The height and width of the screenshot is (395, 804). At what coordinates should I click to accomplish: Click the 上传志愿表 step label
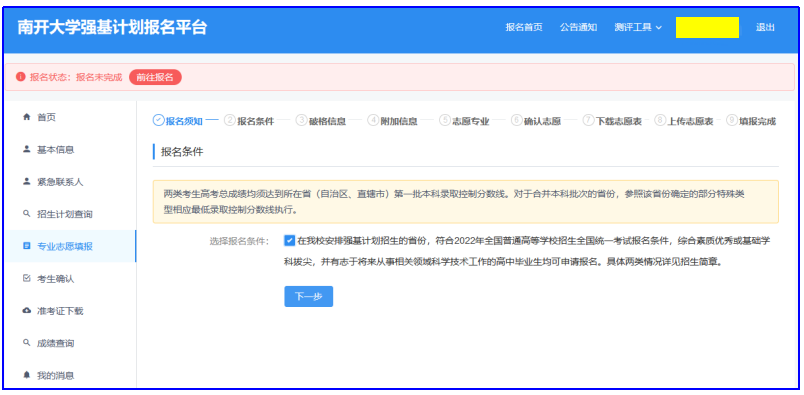tap(690, 122)
